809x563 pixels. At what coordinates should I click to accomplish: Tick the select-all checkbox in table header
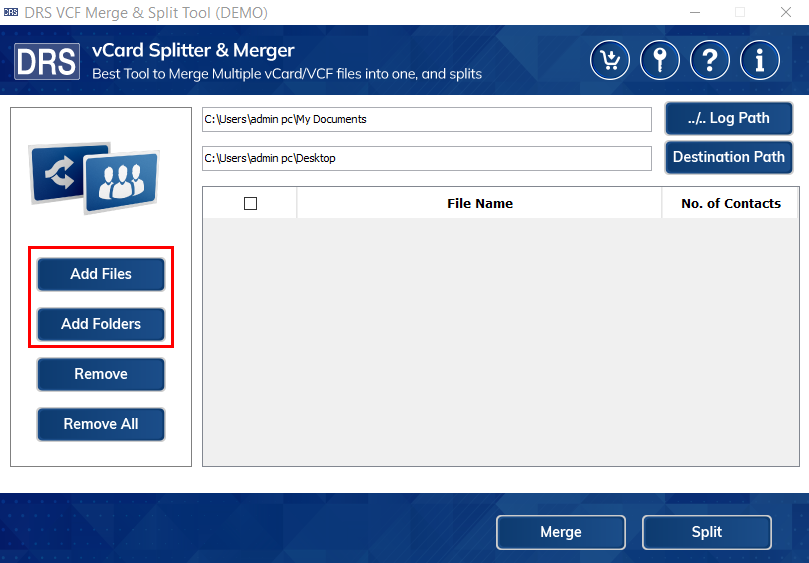250,203
